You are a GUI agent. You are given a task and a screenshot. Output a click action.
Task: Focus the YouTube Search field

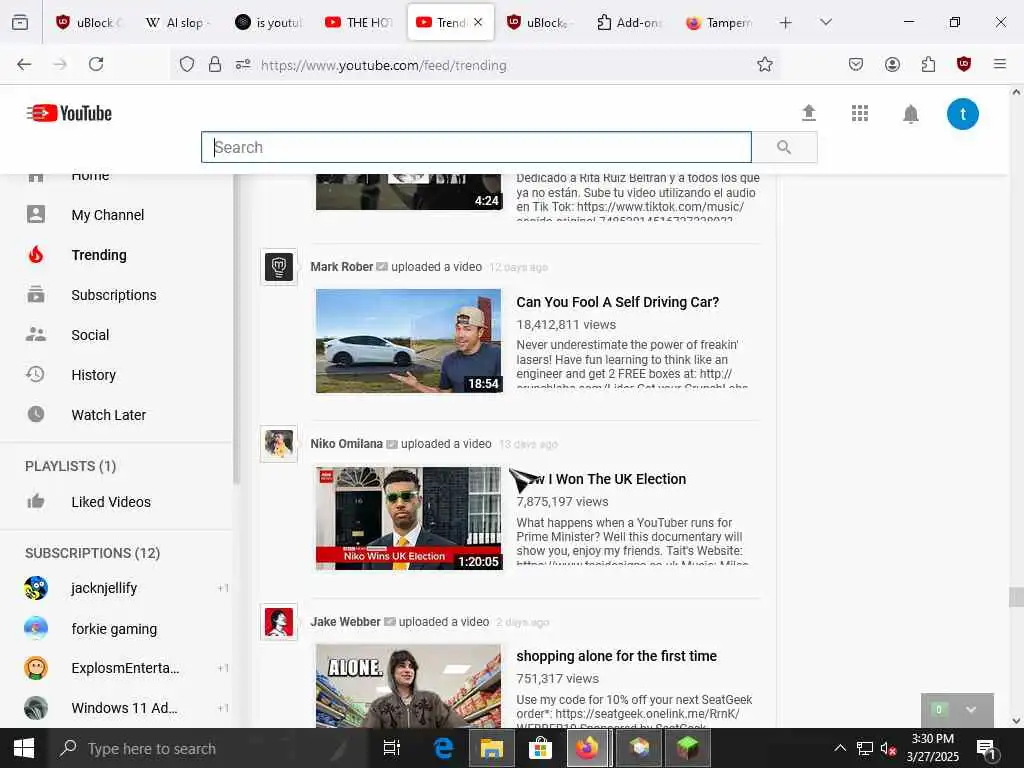(476, 147)
